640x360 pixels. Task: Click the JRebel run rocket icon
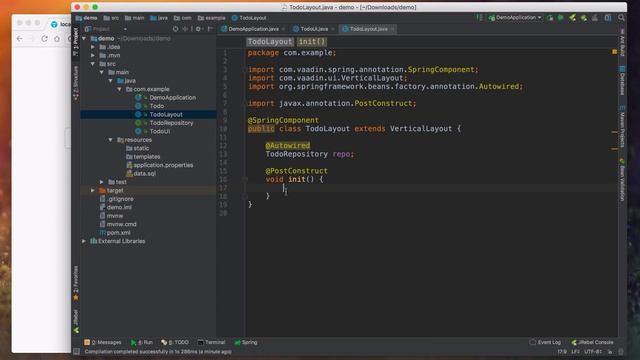click(573, 18)
